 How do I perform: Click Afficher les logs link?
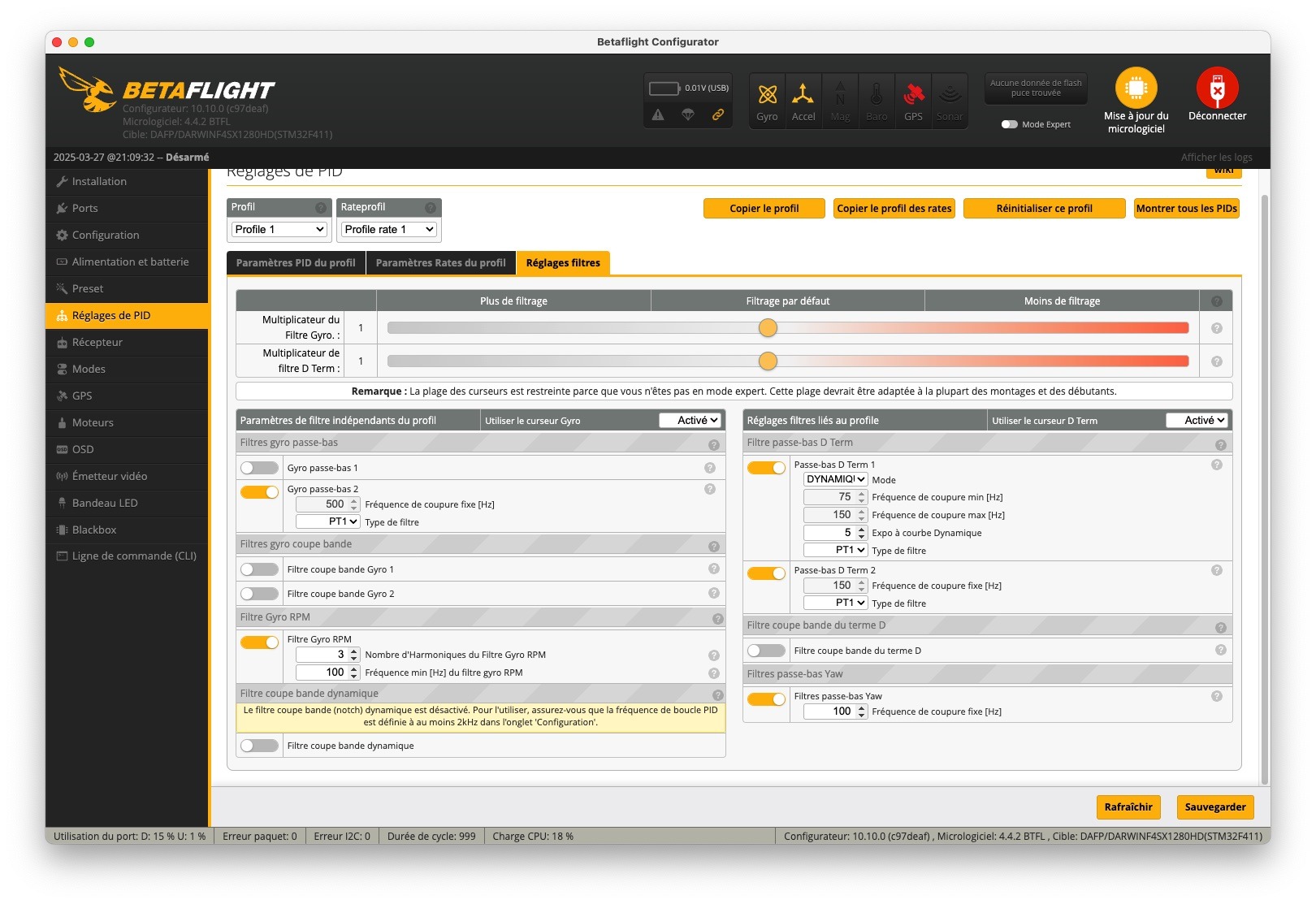pos(1216,158)
